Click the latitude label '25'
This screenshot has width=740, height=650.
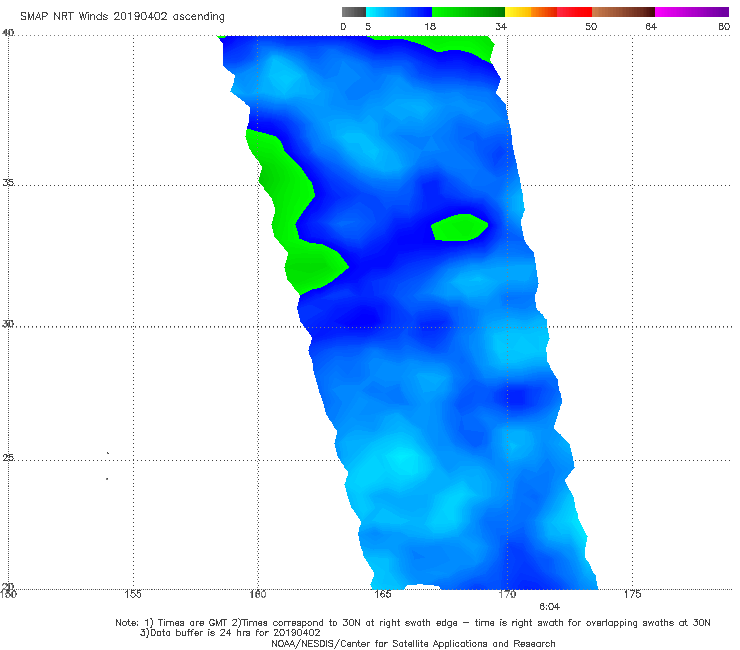8,457
